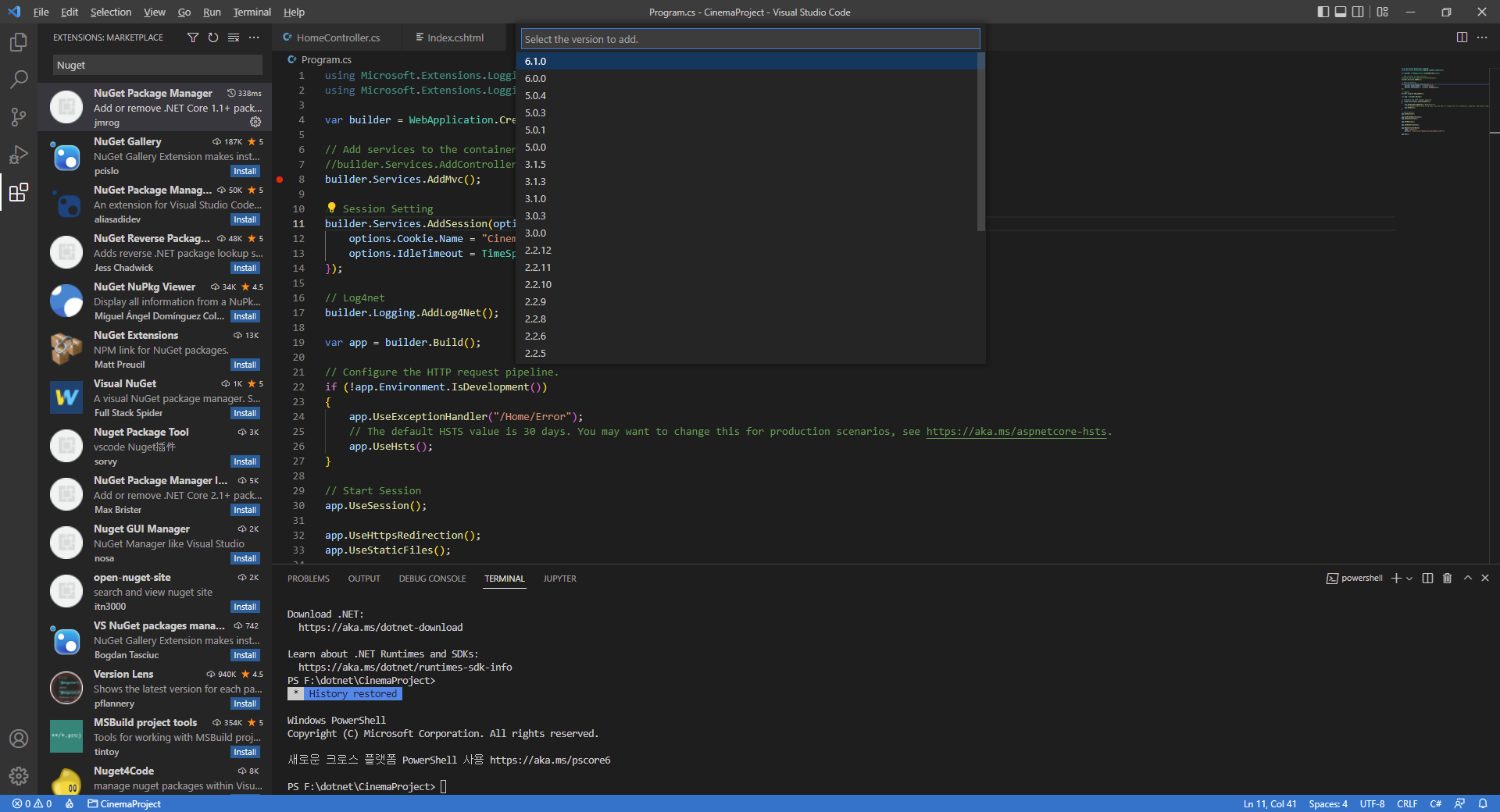This screenshot has height=812, width=1500.
Task: Pick version 2.2.12
Action: [x=747, y=250]
